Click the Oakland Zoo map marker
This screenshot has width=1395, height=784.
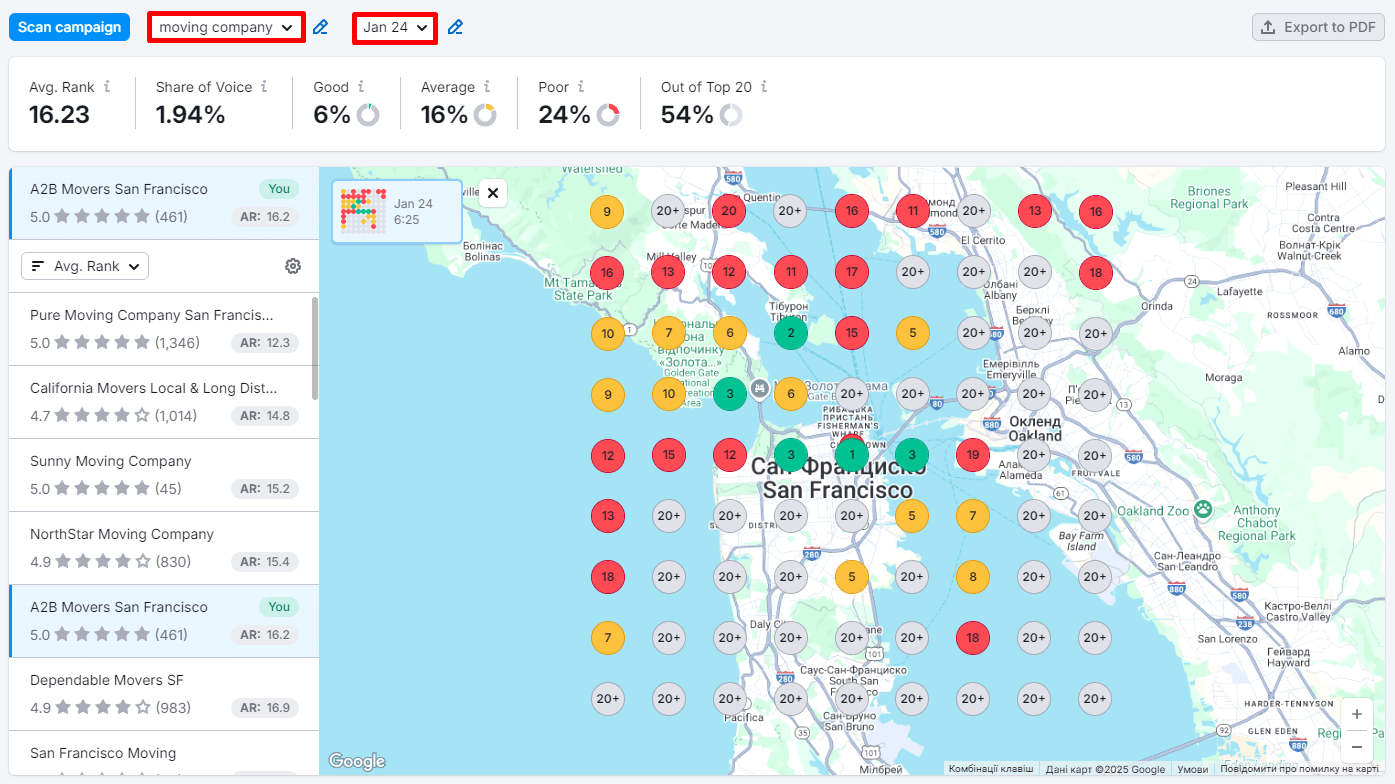1203,509
